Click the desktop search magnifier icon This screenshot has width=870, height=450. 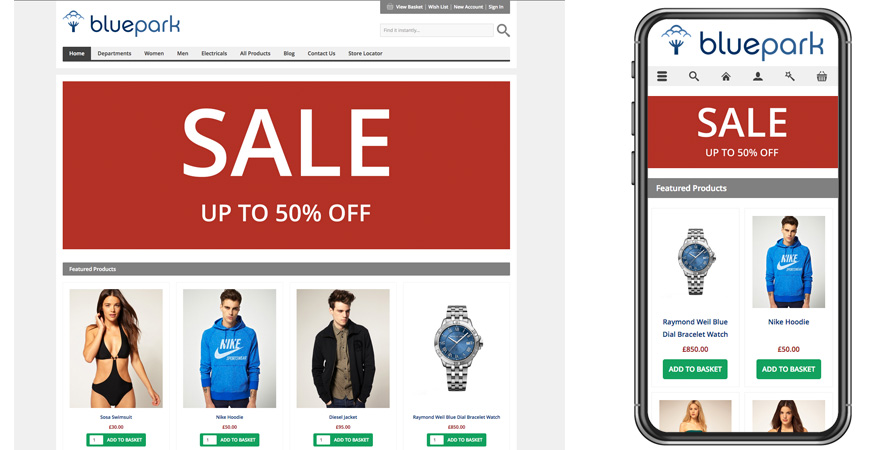[x=503, y=31]
